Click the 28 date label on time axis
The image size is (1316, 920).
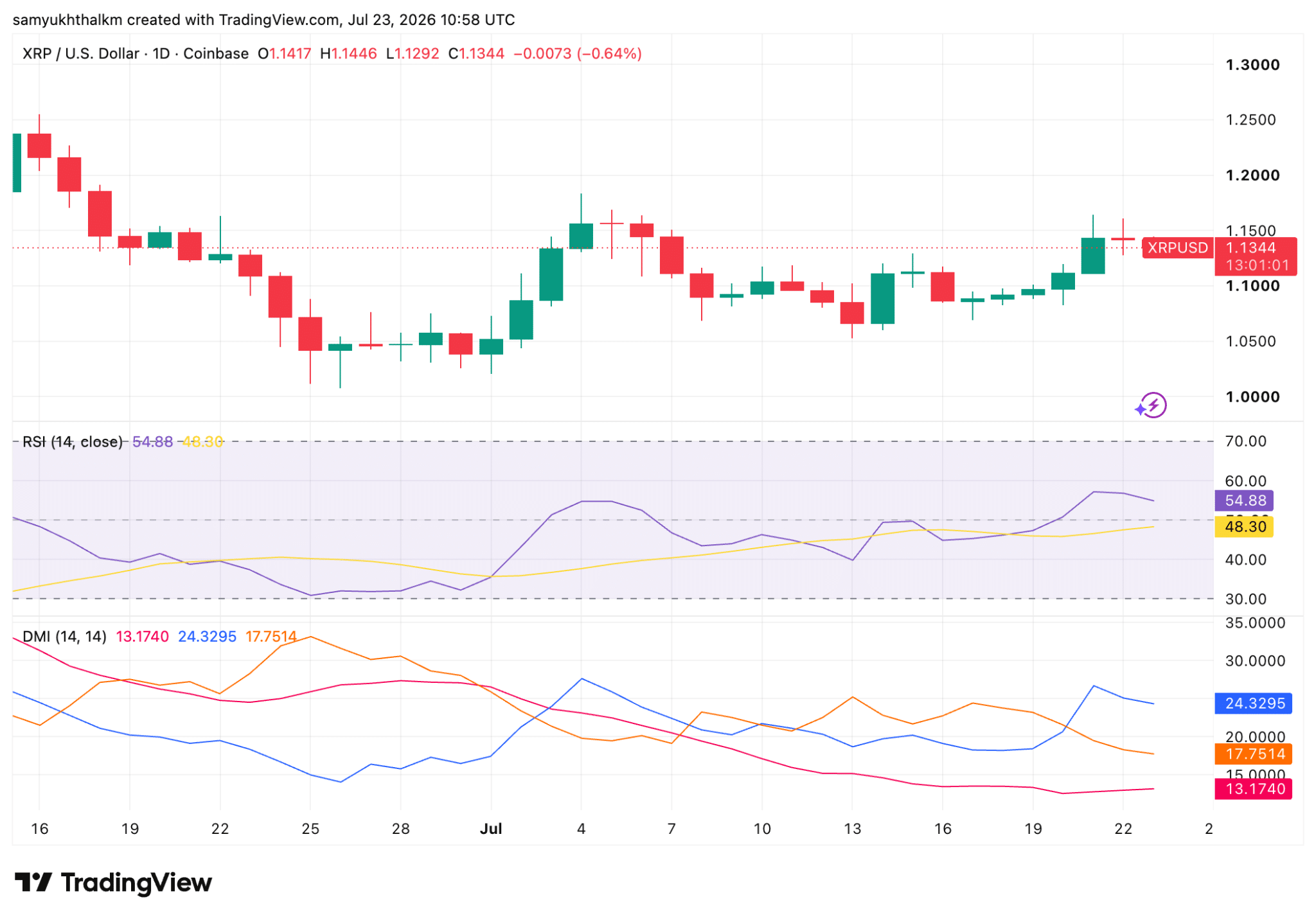(x=401, y=829)
